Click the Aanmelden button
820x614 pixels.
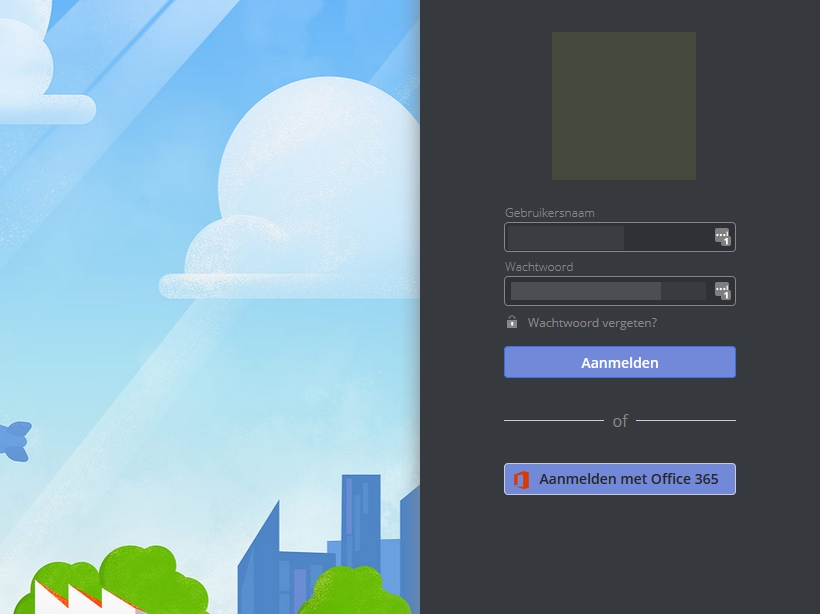point(619,362)
